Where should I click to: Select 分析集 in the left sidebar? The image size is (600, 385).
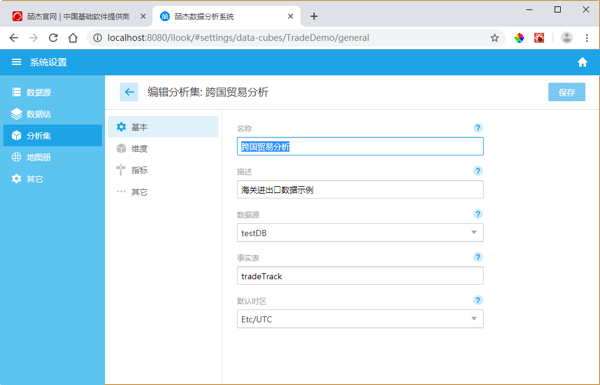click(52, 135)
